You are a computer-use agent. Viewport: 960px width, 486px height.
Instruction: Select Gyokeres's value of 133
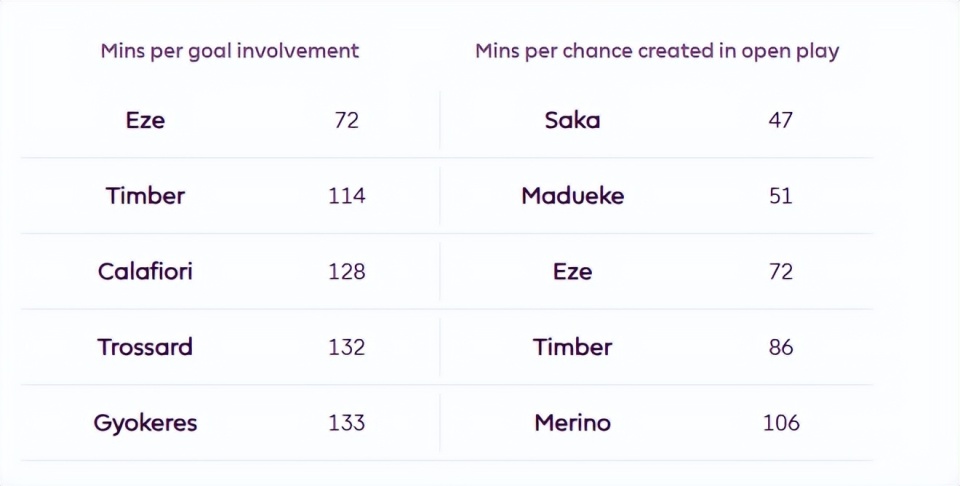coord(346,423)
